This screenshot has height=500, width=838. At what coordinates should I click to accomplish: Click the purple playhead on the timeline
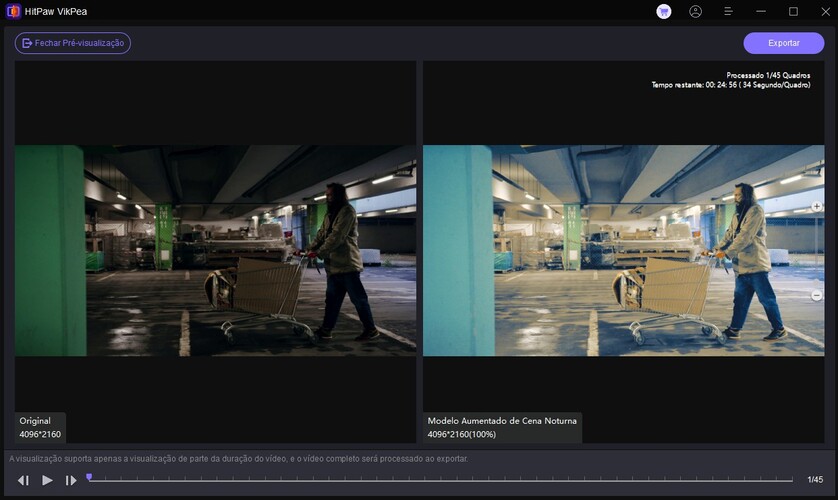point(89,478)
